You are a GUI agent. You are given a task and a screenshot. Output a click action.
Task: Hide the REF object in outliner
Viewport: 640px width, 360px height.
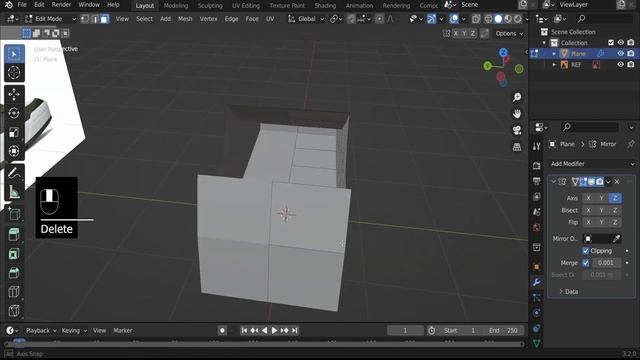tap(620, 64)
